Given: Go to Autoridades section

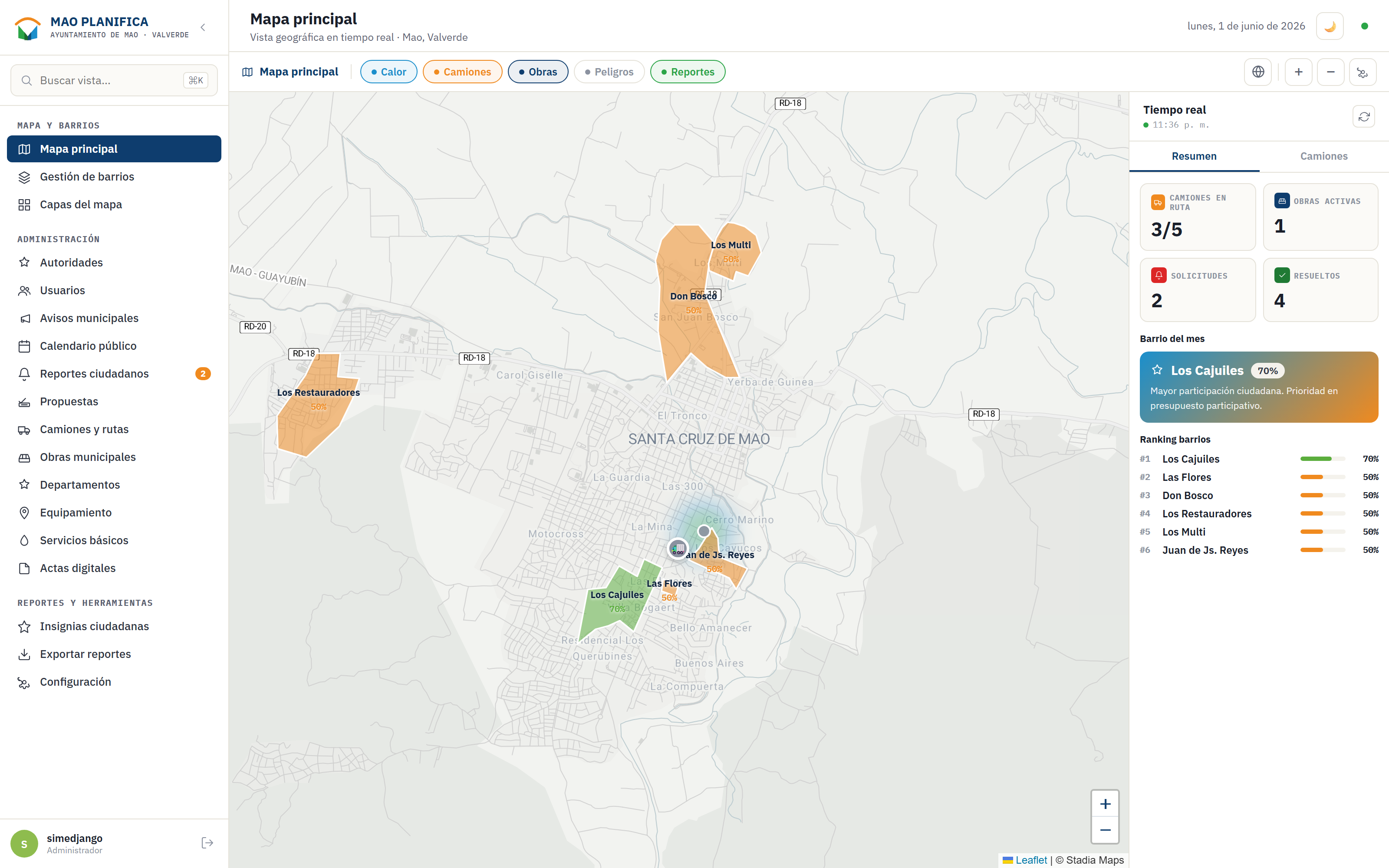Looking at the screenshot, I should [x=114, y=262].
